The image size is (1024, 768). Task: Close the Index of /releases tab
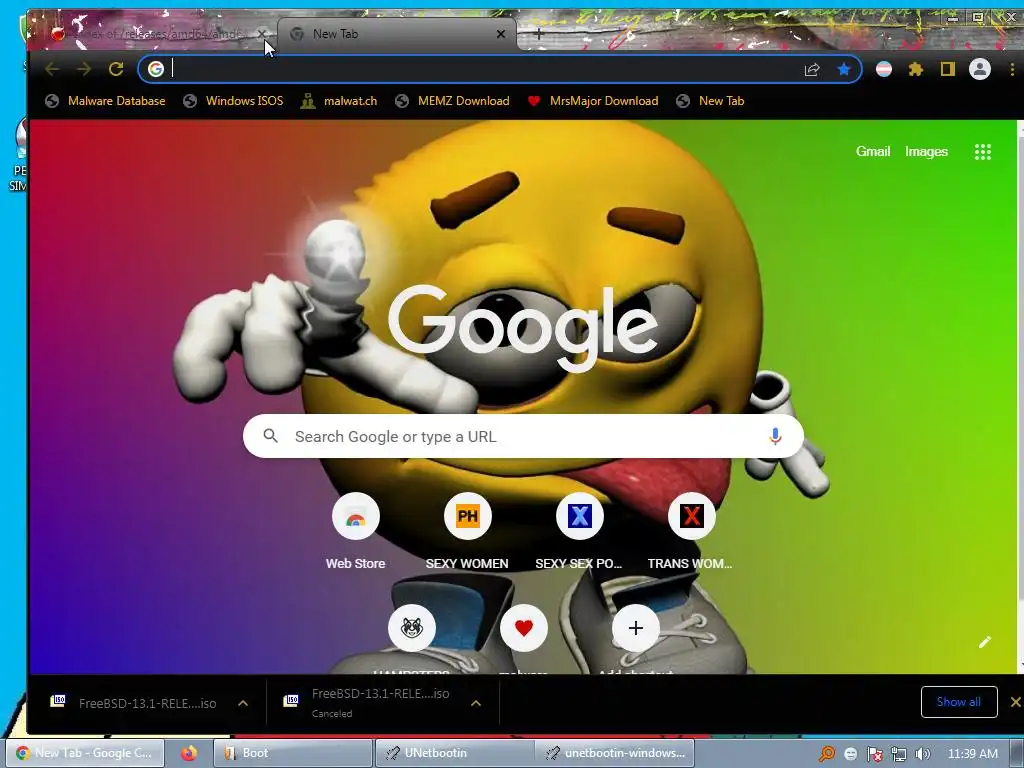click(x=262, y=34)
